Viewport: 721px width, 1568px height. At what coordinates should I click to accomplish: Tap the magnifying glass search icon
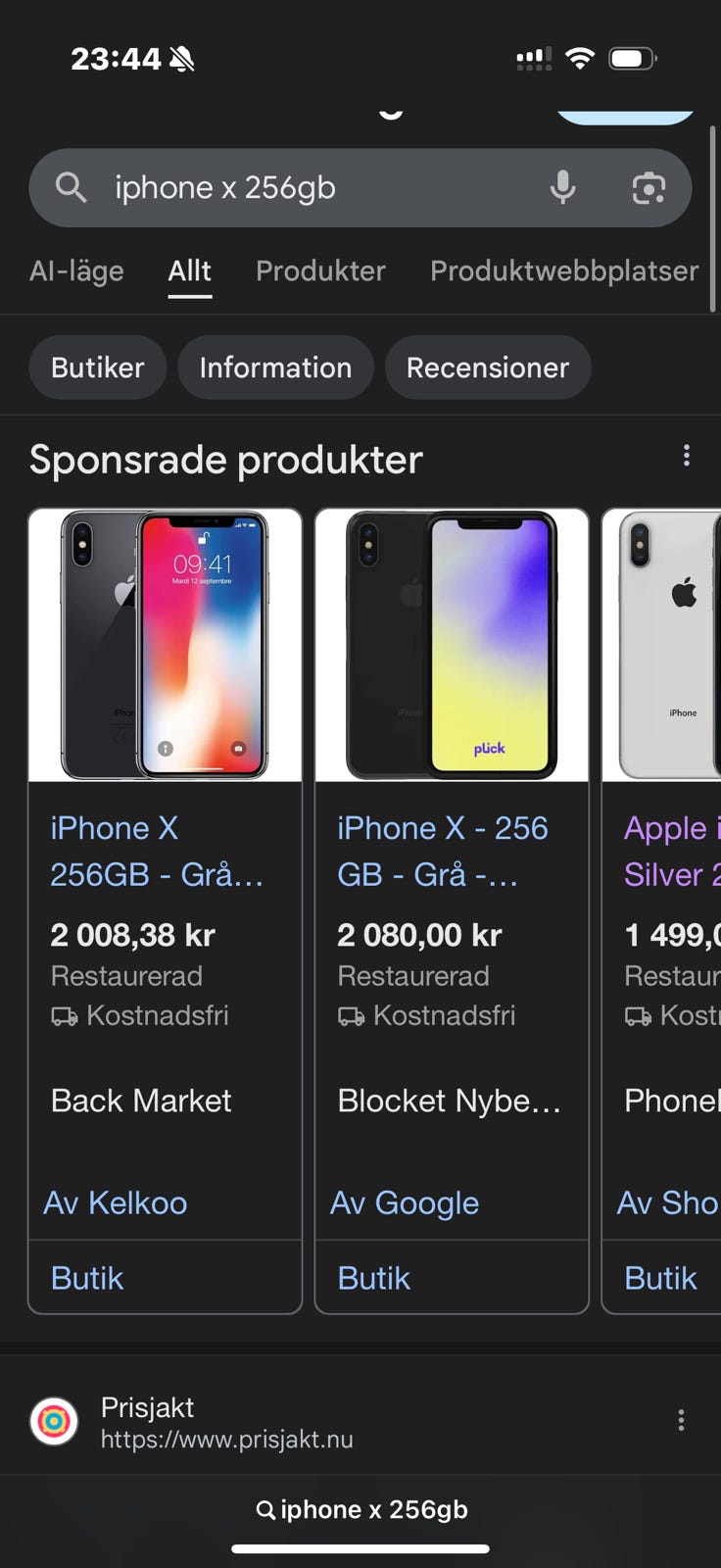pos(71,187)
